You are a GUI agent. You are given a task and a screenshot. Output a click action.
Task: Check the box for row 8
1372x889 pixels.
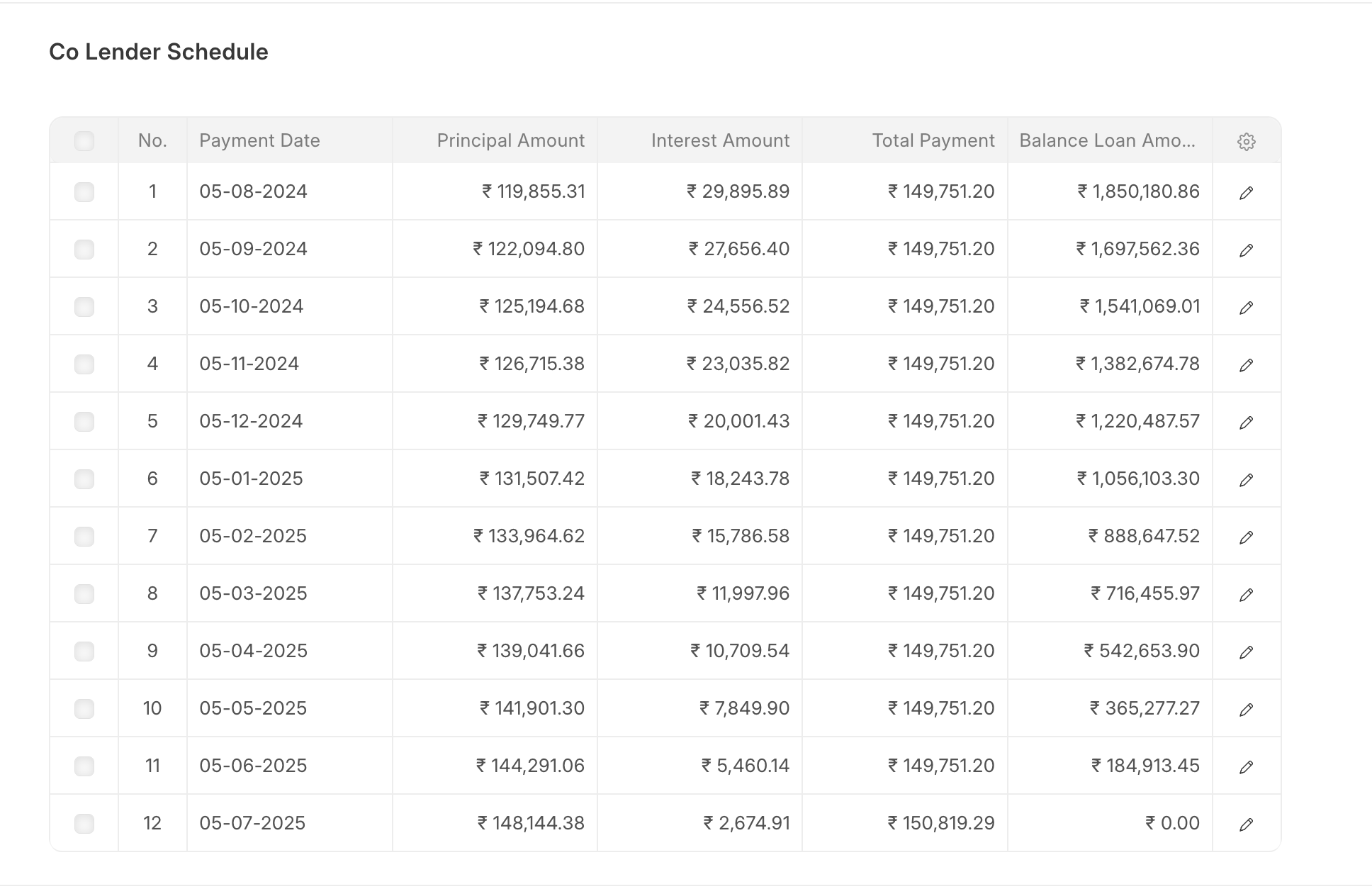[84, 593]
